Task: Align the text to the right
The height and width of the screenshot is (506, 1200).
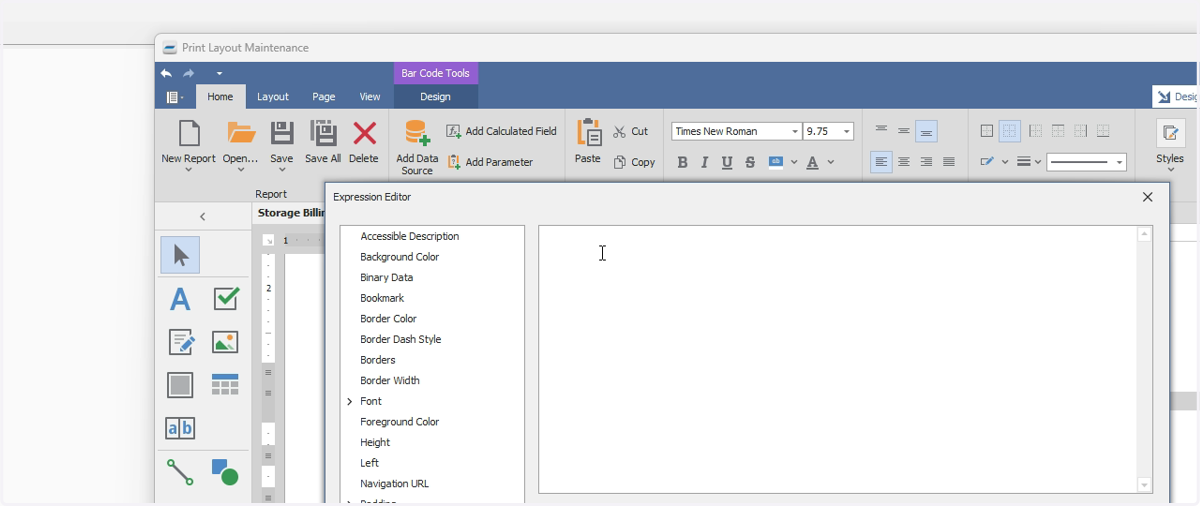Action: 927,162
